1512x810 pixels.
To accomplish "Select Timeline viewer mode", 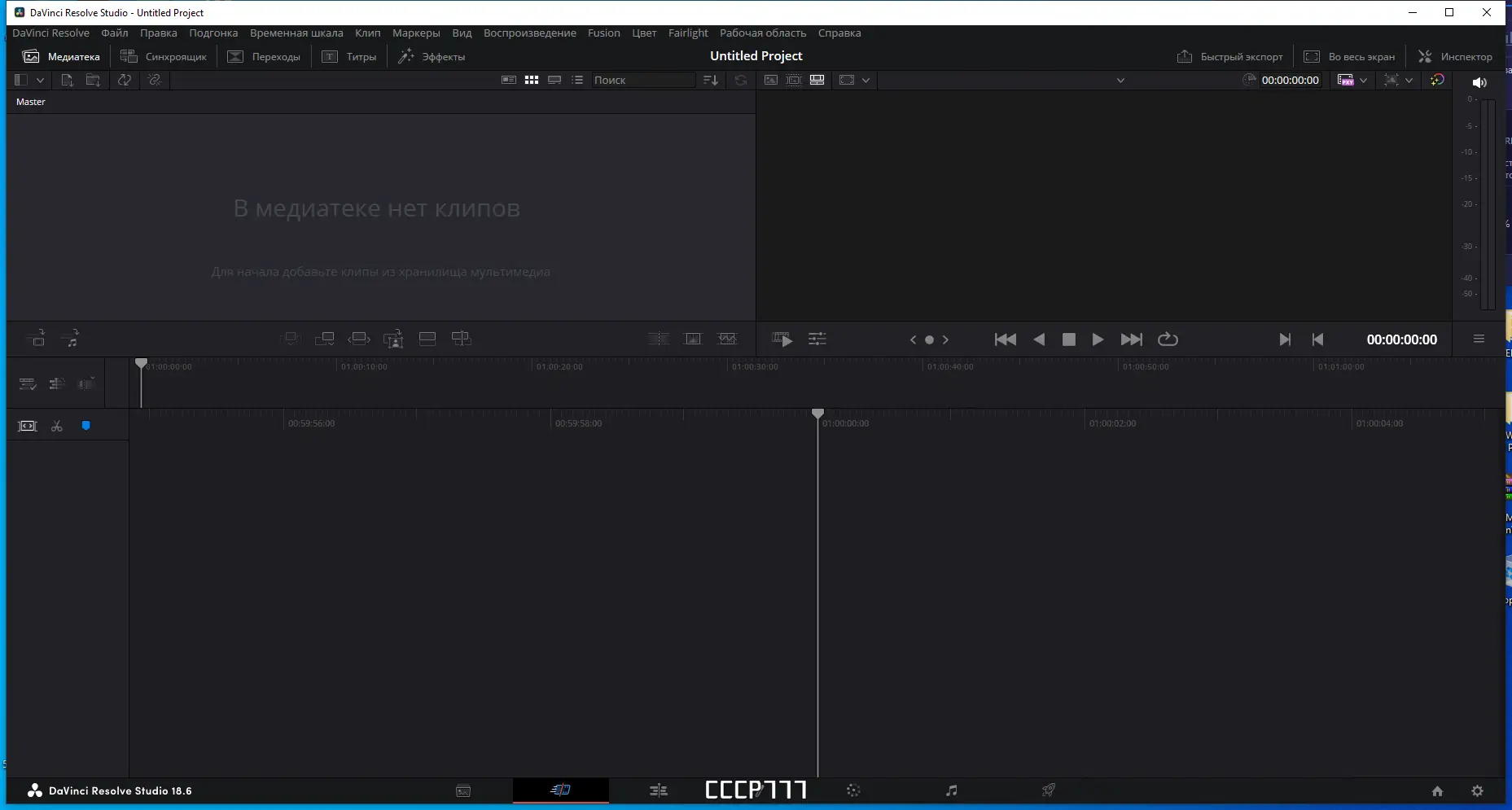I will [817, 80].
